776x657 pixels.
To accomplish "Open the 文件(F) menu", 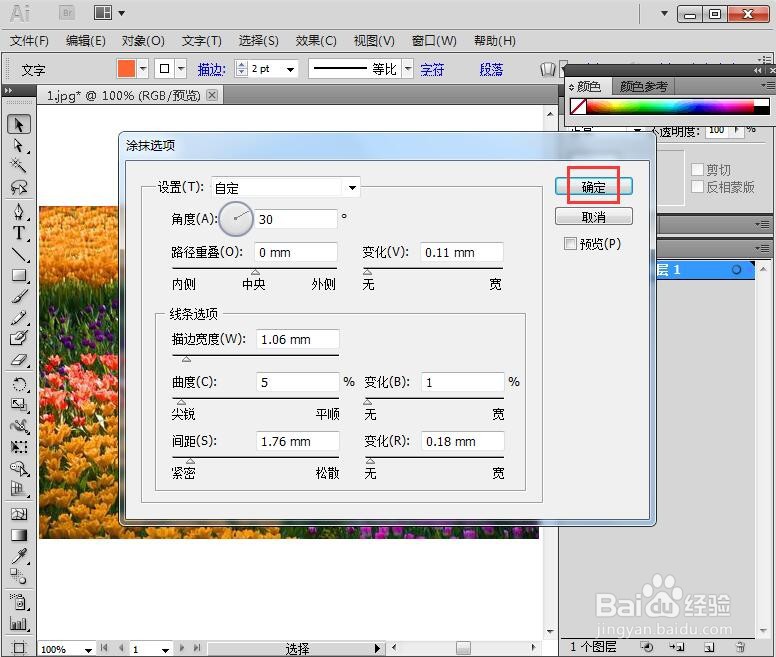I will (x=29, y=41).
